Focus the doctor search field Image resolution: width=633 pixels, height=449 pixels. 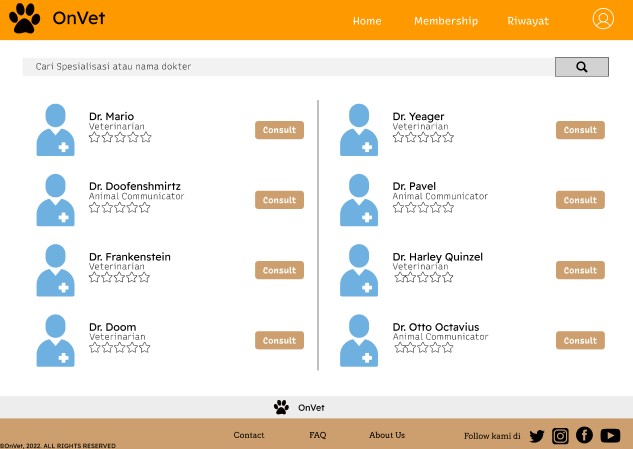pos(289,67)
